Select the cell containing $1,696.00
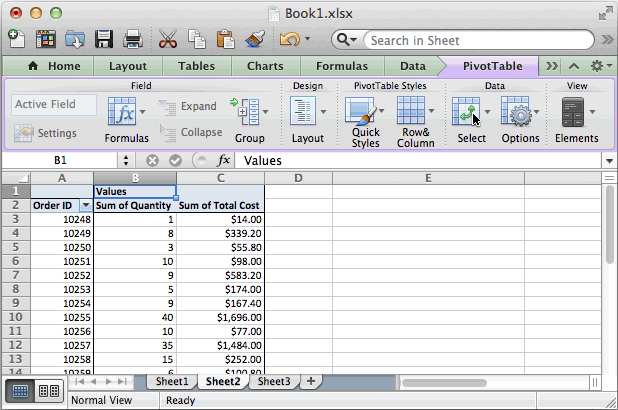The width and height of the screenshot is (618, 410). click(x=220, y=317)
